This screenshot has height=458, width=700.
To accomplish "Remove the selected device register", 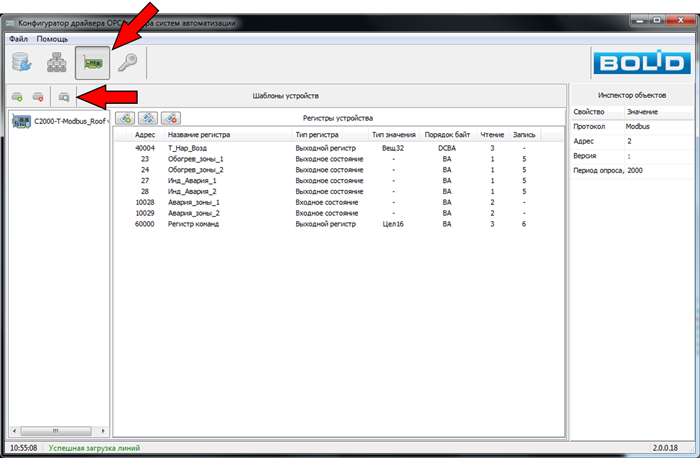I will click(x=170, y=118).
